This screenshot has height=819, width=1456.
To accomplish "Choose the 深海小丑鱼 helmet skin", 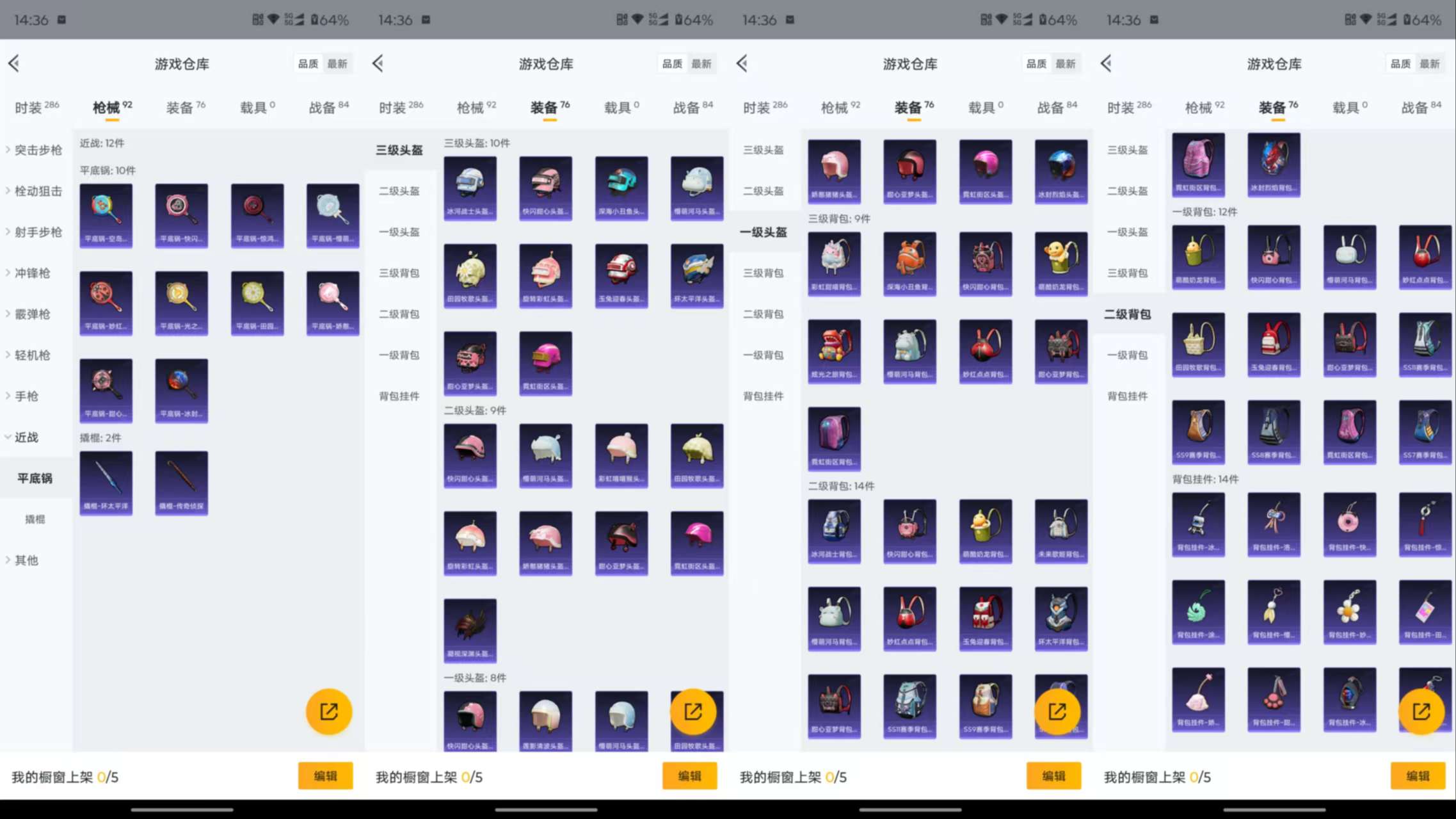I will tap(621, 188).
